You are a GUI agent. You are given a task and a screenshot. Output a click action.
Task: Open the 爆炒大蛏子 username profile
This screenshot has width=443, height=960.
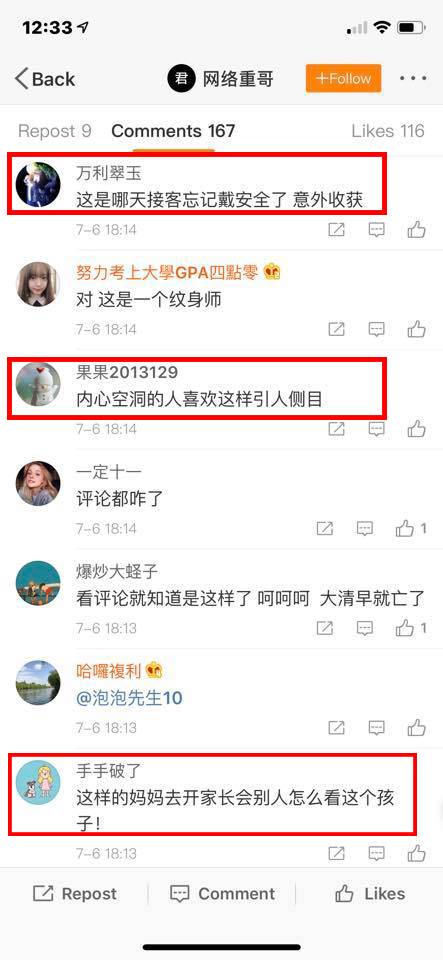tap(117, 571)
